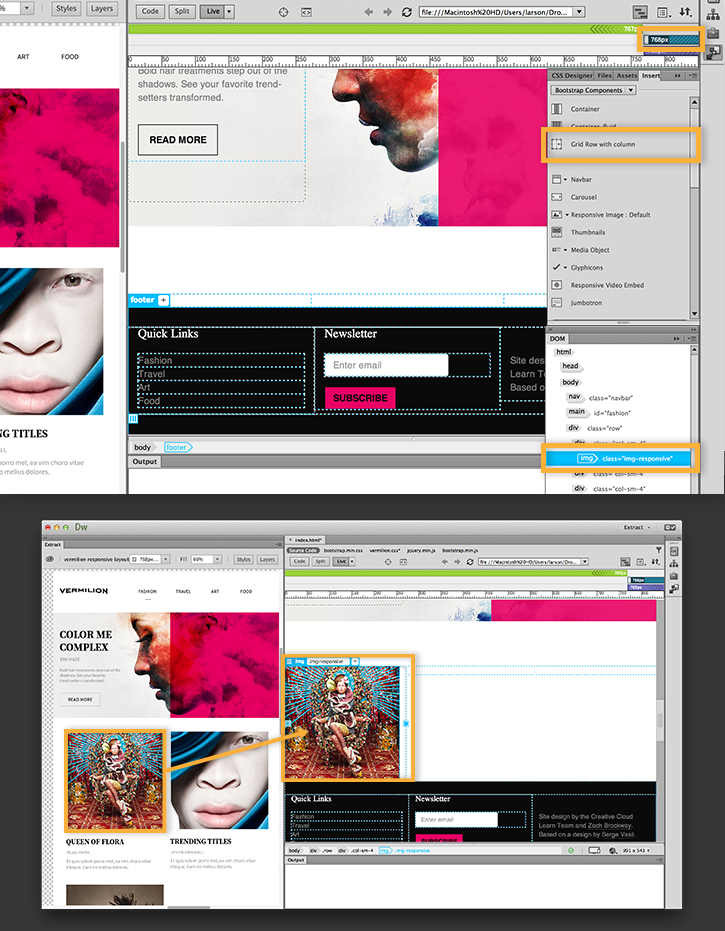Refresh live view in lower window toolbar
This screenshot has height=931, width=725.
point(470,561)
